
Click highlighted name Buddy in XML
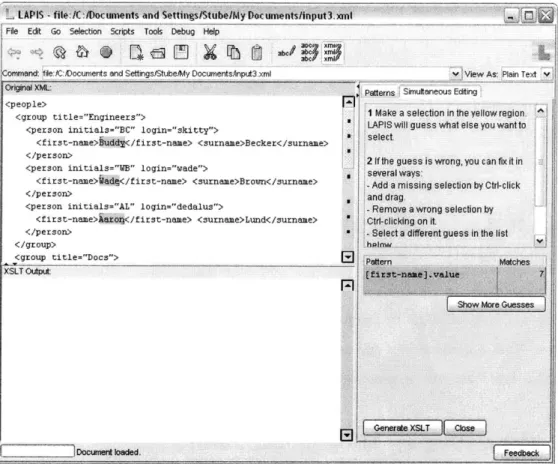click(x=112, y=143)
